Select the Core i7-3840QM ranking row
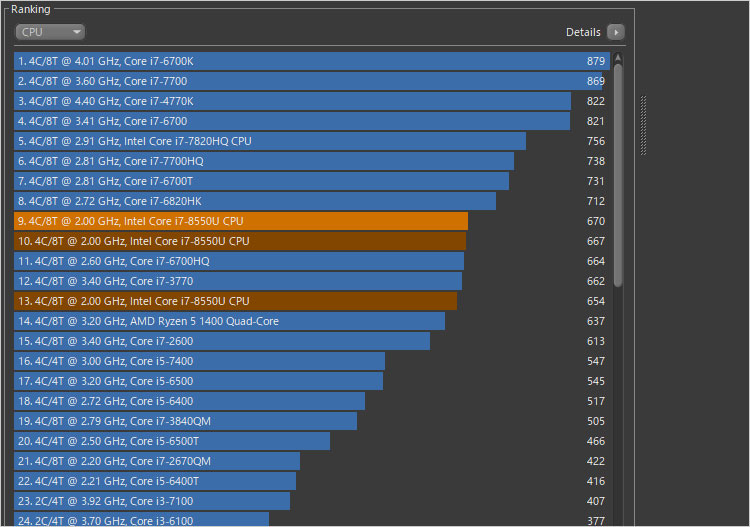This screenshot has width=750, height=527. pos(312,421)
